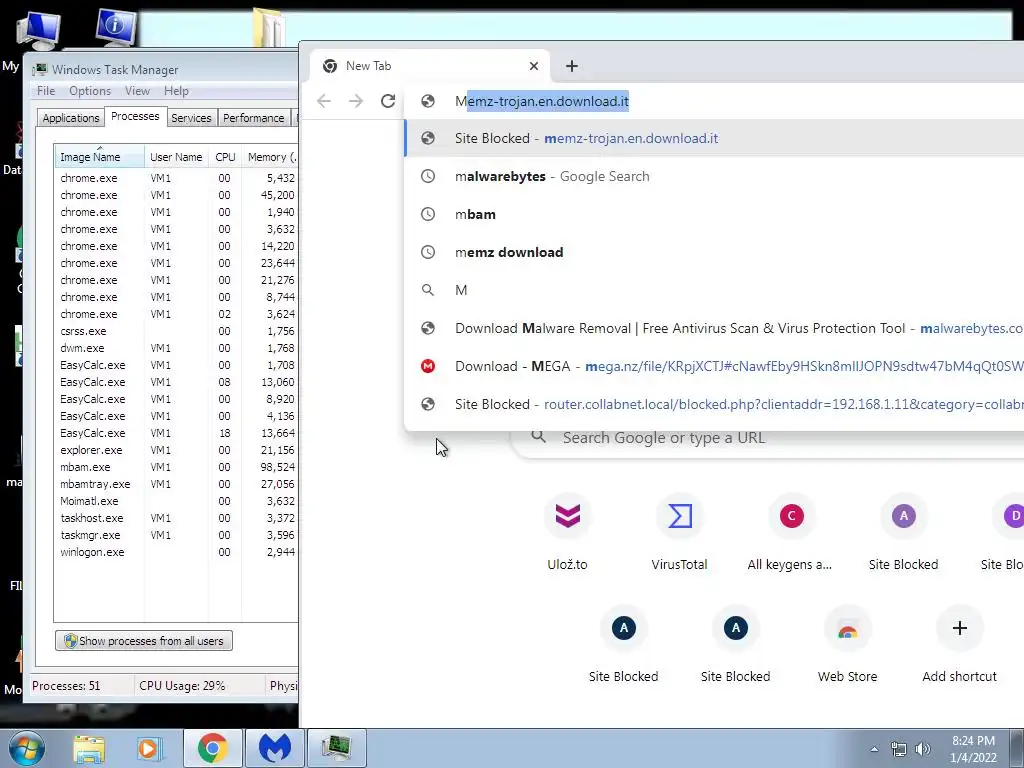
Task: Open the Download - MEGA suggestion
Action: [715, 366]
